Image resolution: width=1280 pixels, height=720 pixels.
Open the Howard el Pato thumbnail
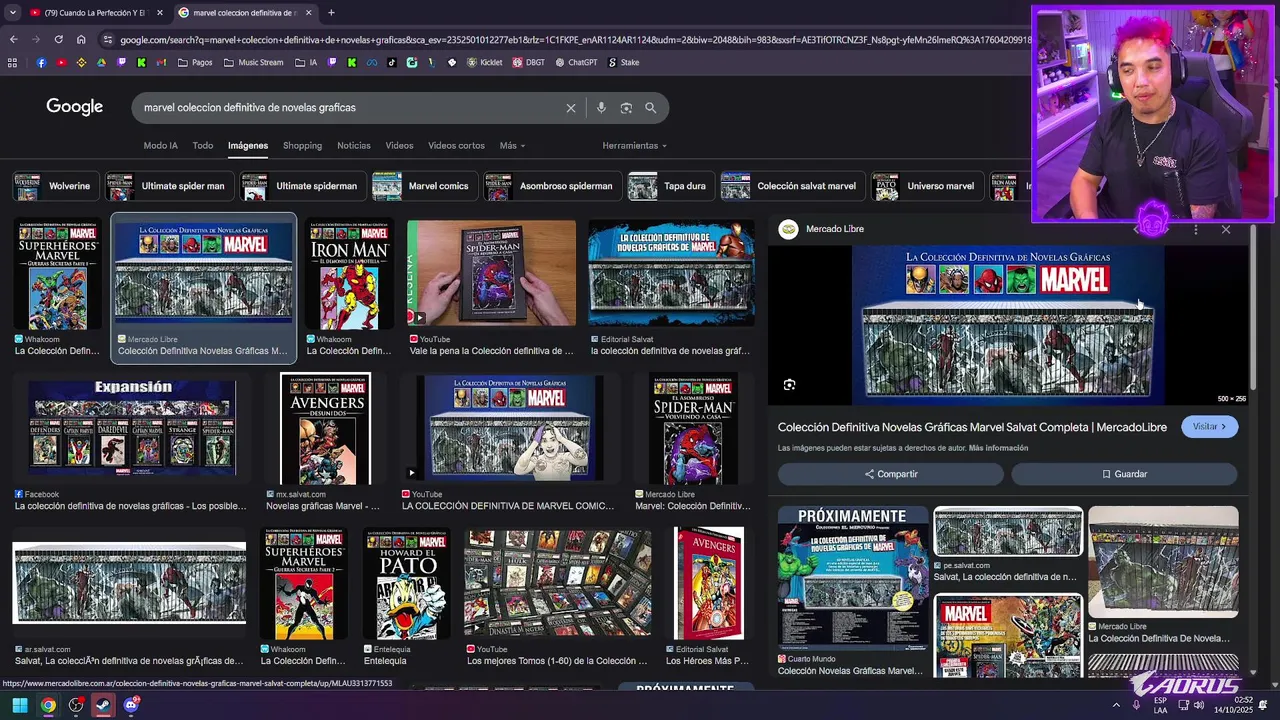point(406,584)
